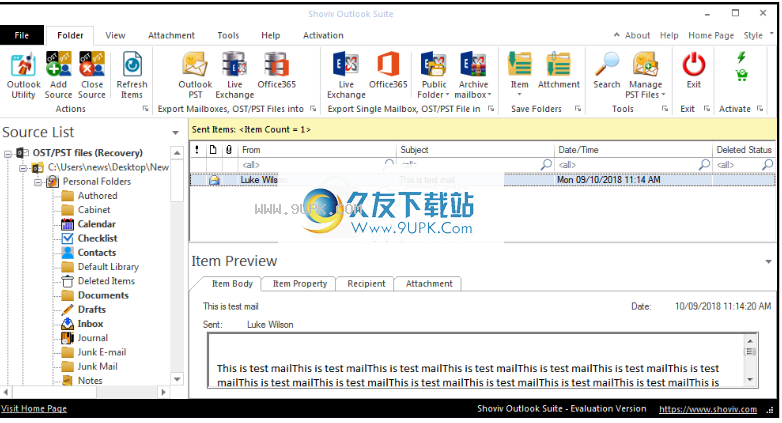Click the importance column header icon
The height and width of the screenshot is (423, 782).
point(197,150)
